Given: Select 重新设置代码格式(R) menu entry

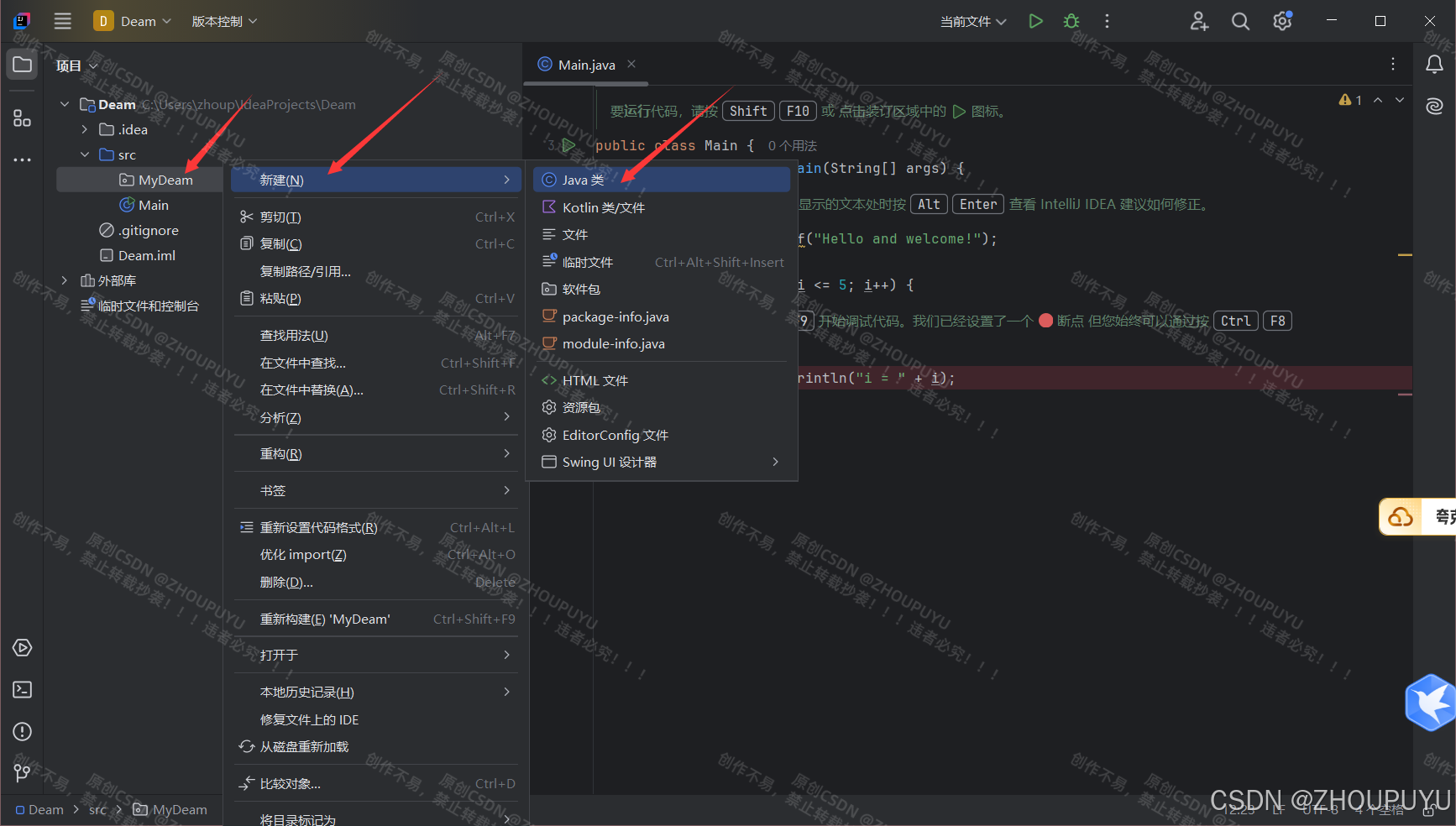Looking at the screenshot, I should click(376, 527).
